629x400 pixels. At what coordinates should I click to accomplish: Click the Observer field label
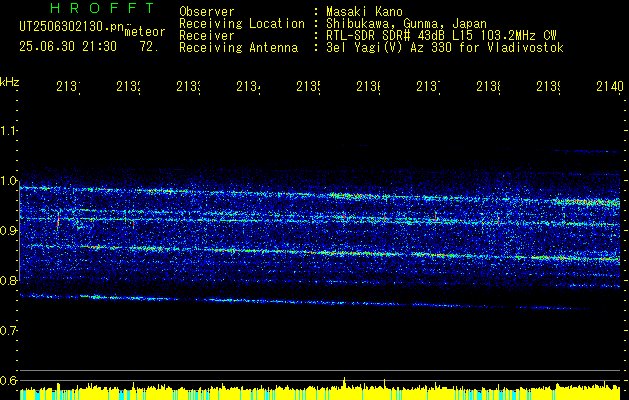click(x=207, y=12)
